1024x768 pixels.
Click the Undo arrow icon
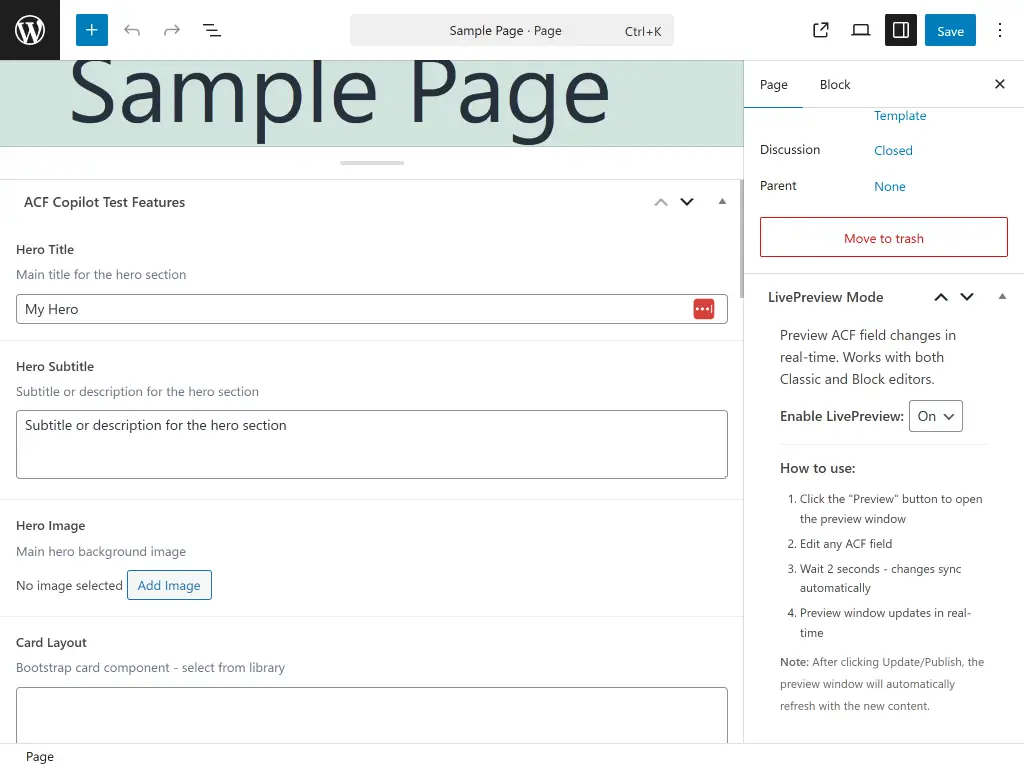132,30
